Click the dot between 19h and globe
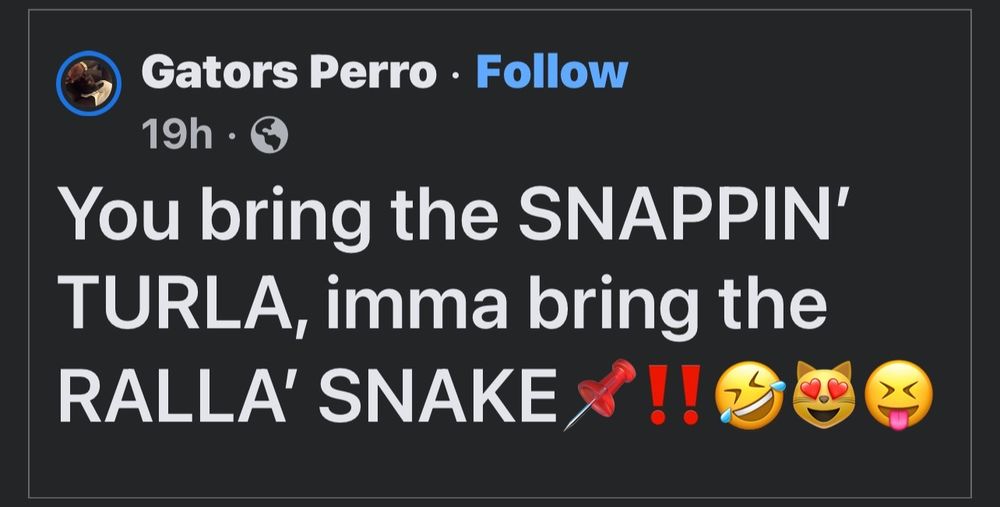The image size is (1000, 507). coord(232,136)
